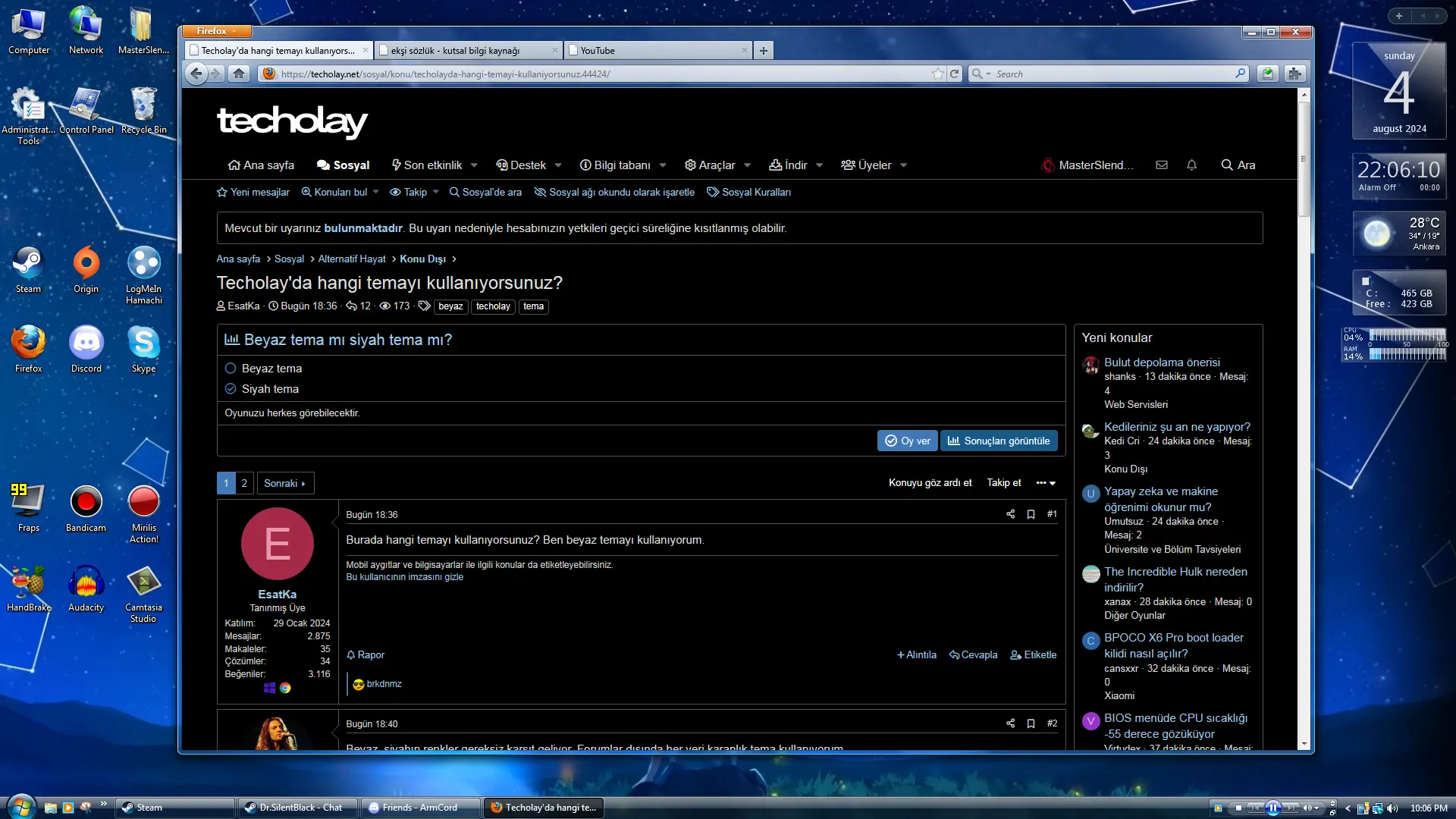The image size is (1456, 819).
Task: Open Konuları bul dropdown
Action: [340, 192]
